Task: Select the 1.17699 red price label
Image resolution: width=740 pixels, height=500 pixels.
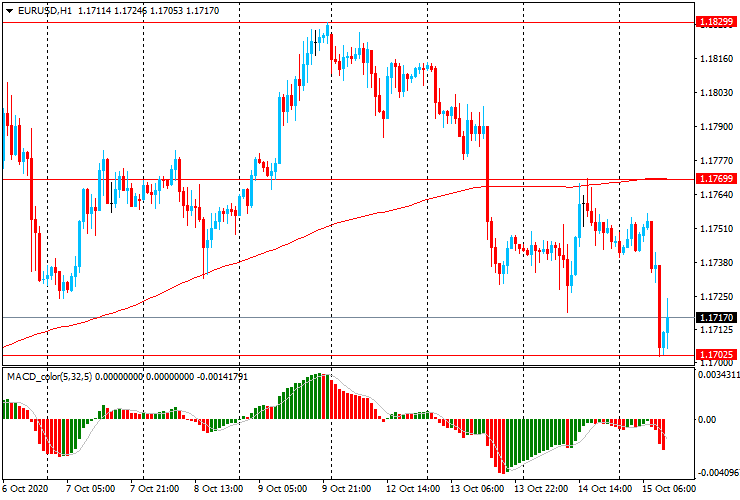Action: (716, 178)
